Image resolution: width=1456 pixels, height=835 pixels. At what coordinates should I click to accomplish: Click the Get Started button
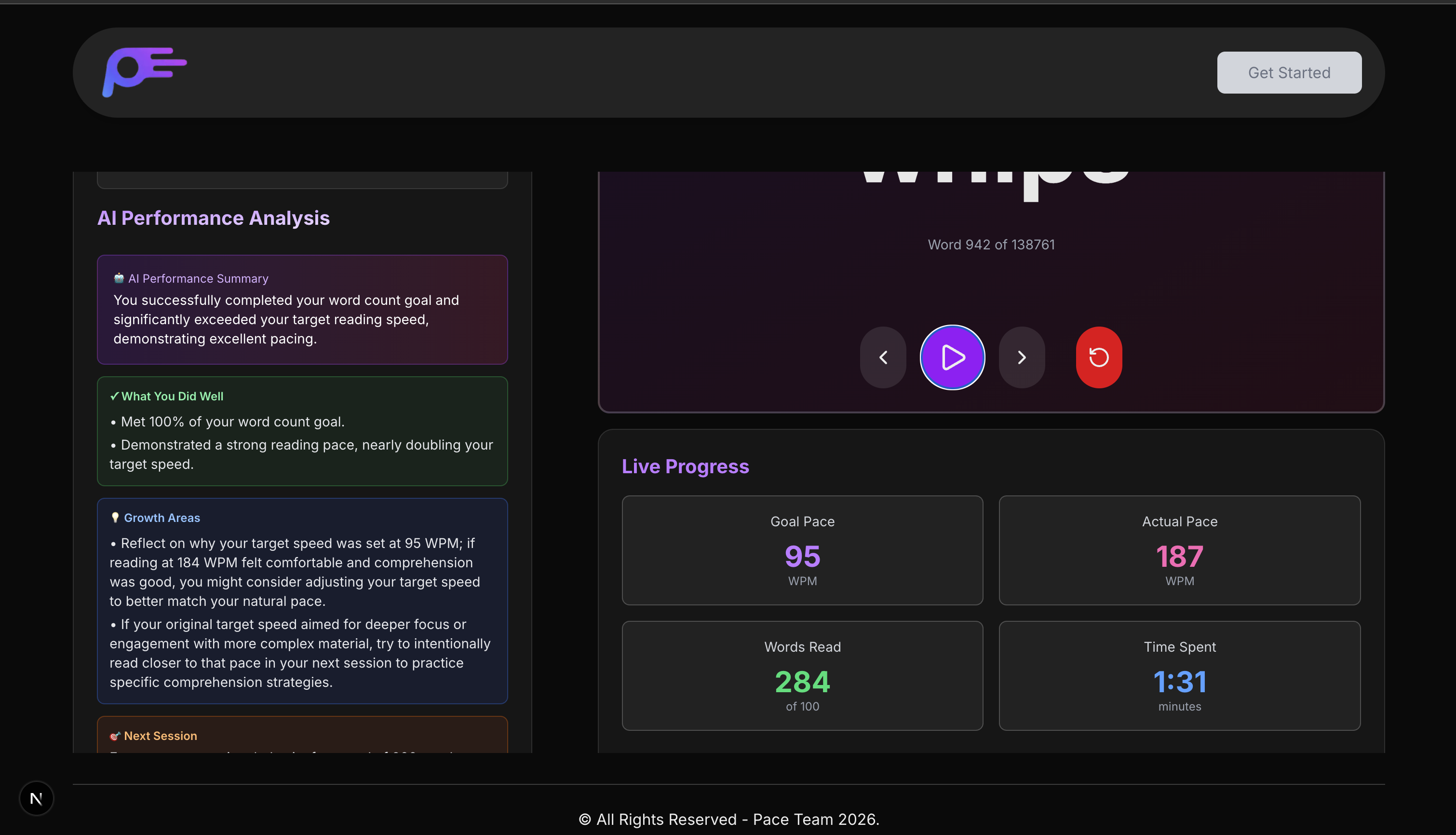click(1289, 73)
